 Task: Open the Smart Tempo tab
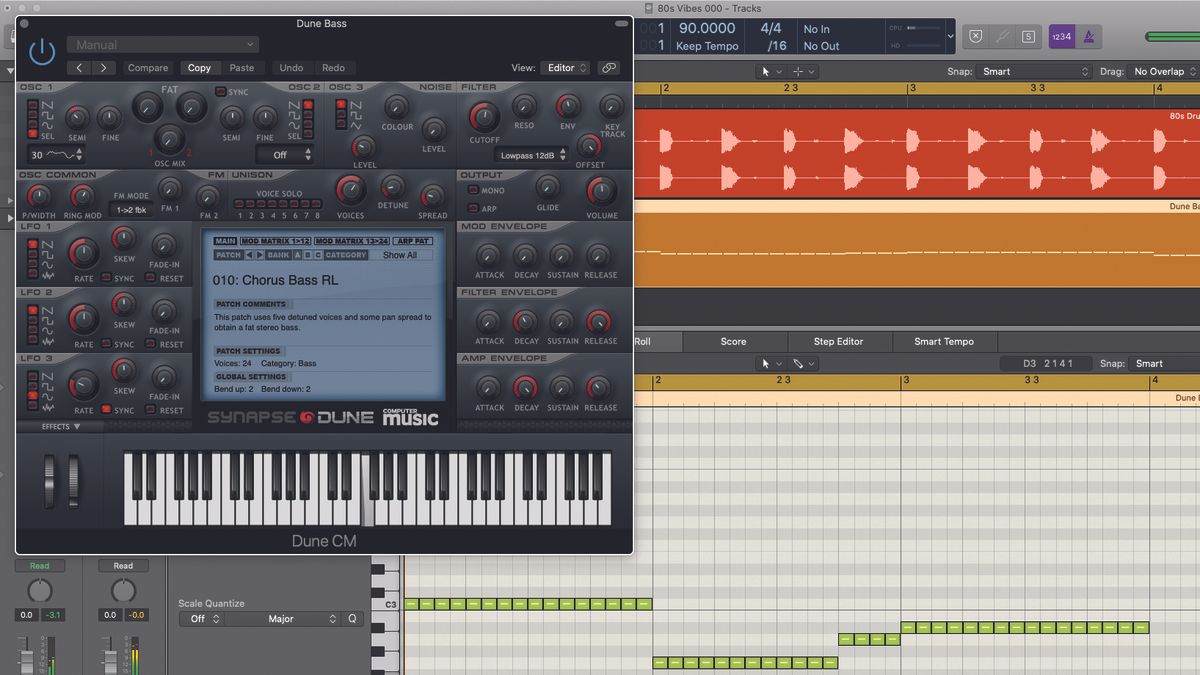(x=942, y=341)
